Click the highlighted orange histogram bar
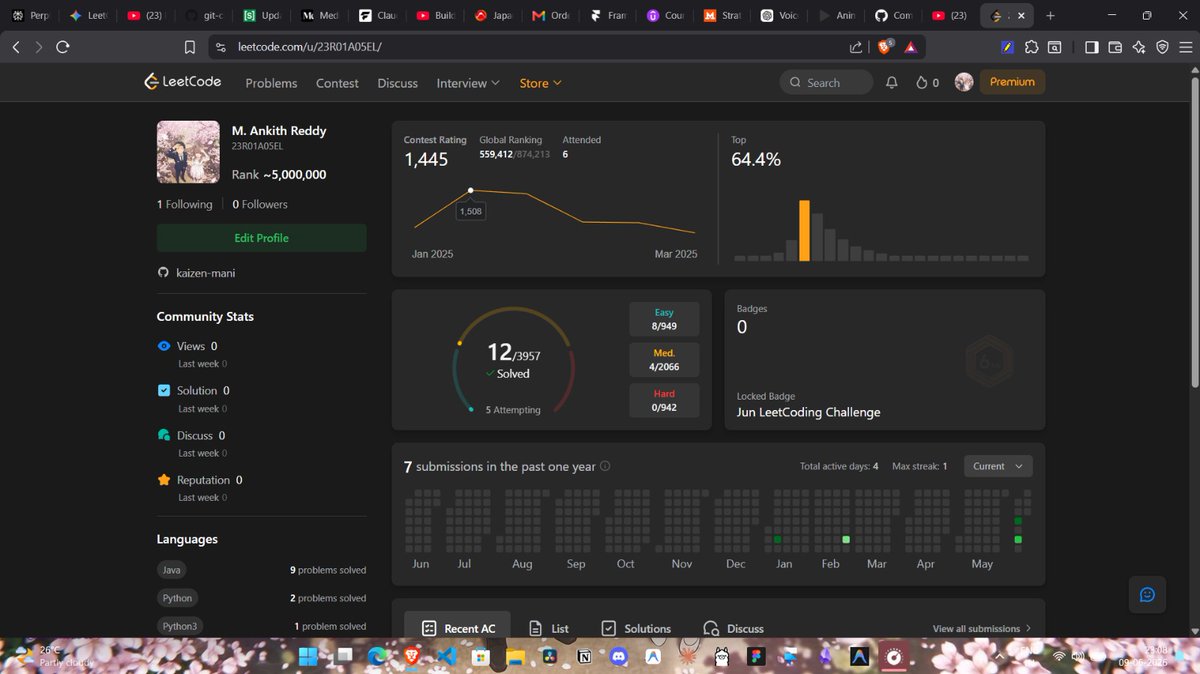This screenshot has width=1200, height=674. (x=804, y=231)
